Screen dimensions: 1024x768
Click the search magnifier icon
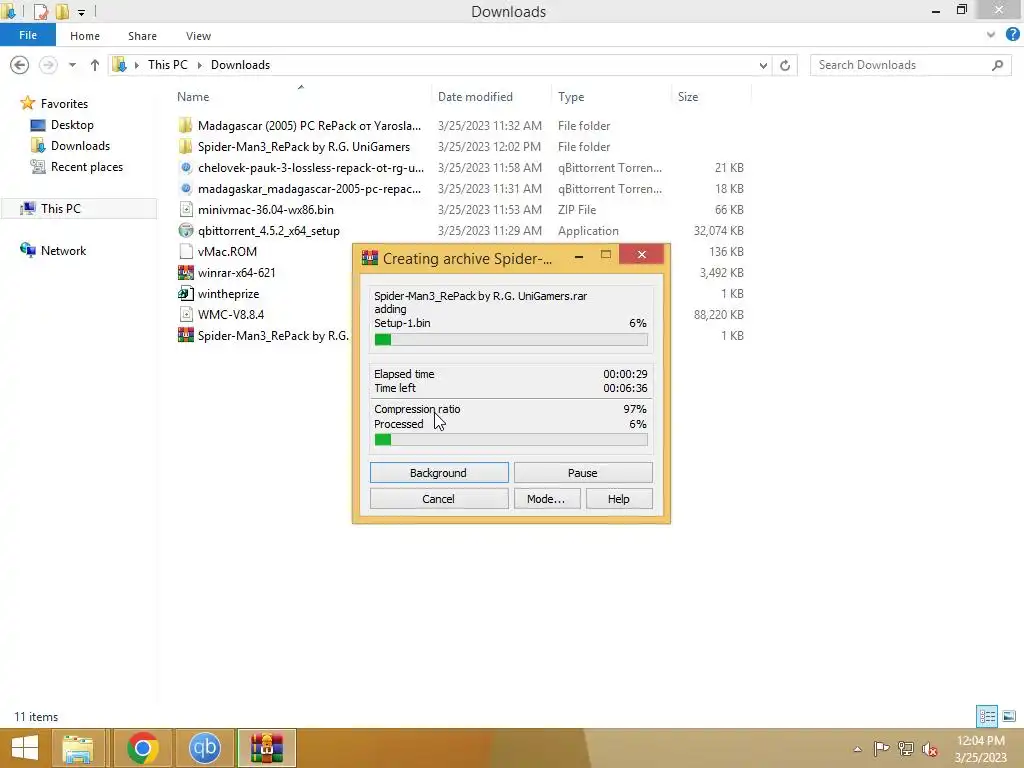(x=997, y=65)
